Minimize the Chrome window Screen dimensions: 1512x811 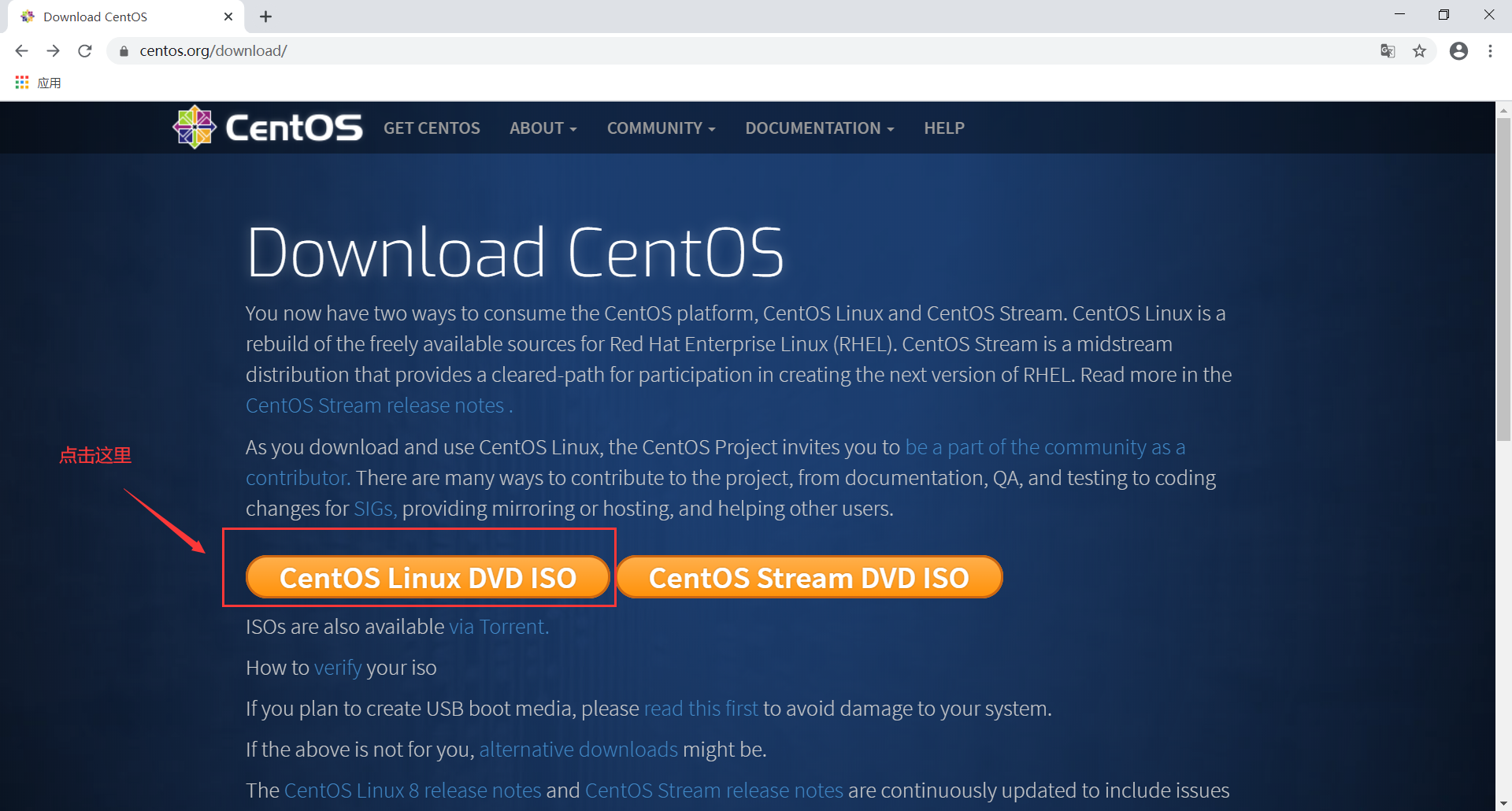click(x=1399, y=14)
